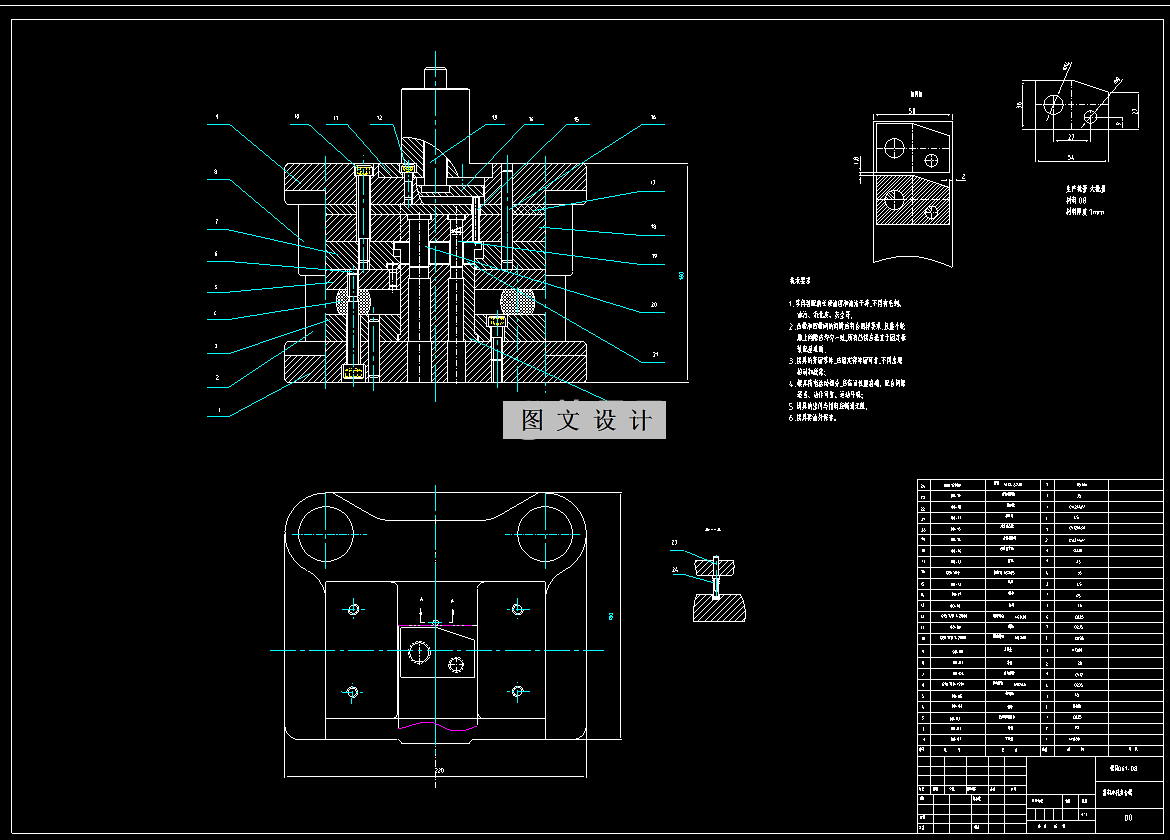The height and width of the screenshot is (840, 1170).
Task: Pick the lower-right screw hole in plan view
Action: tap(517, 692)
